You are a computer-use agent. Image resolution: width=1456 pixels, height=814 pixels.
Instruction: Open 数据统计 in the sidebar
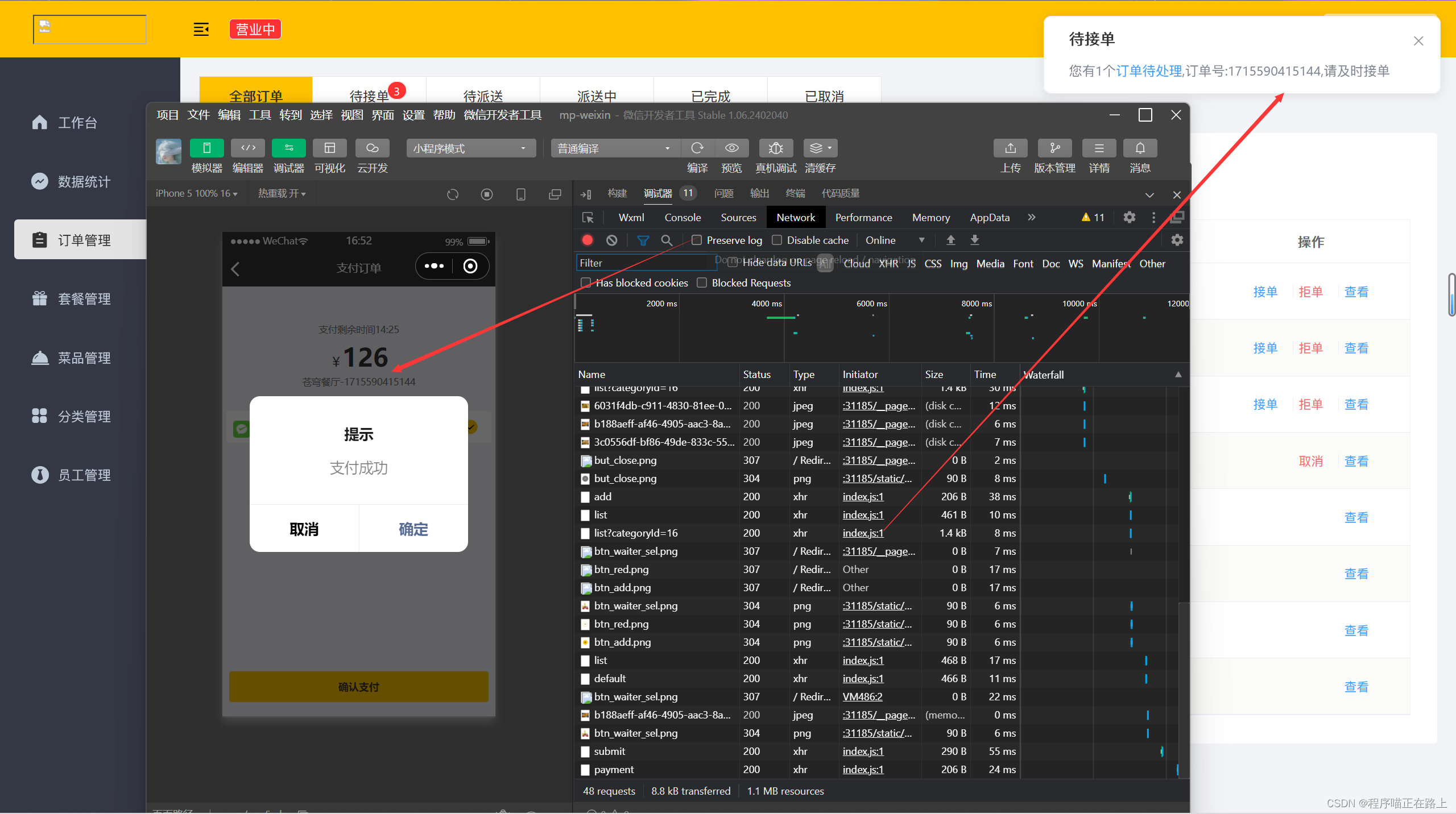[x=84, y=181]
